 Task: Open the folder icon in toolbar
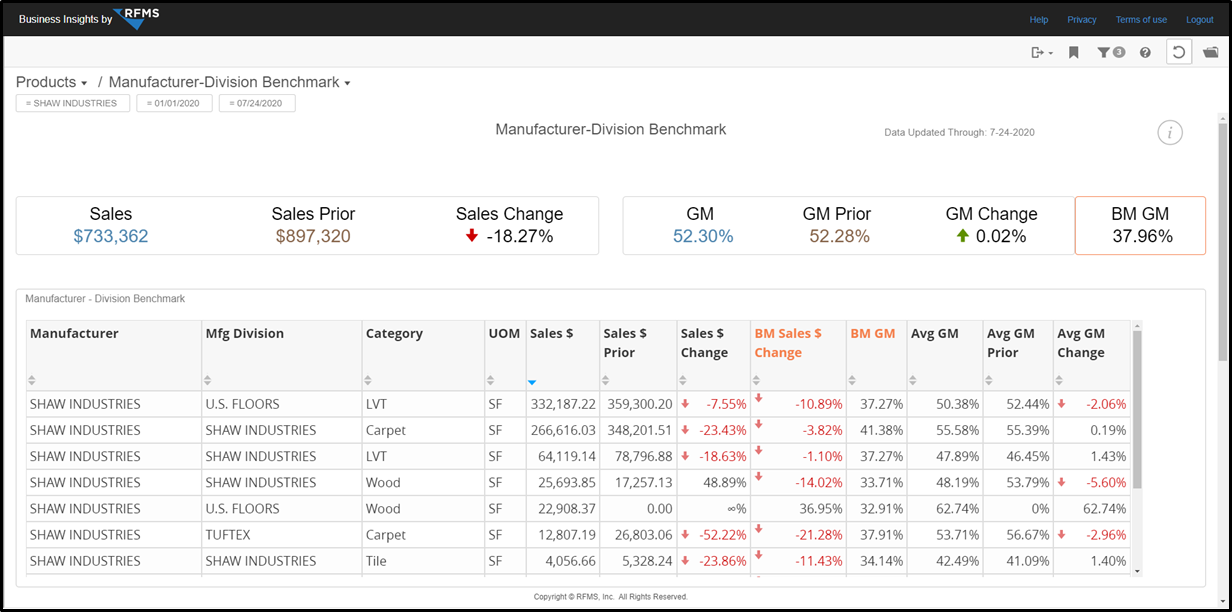(1210, 52)
